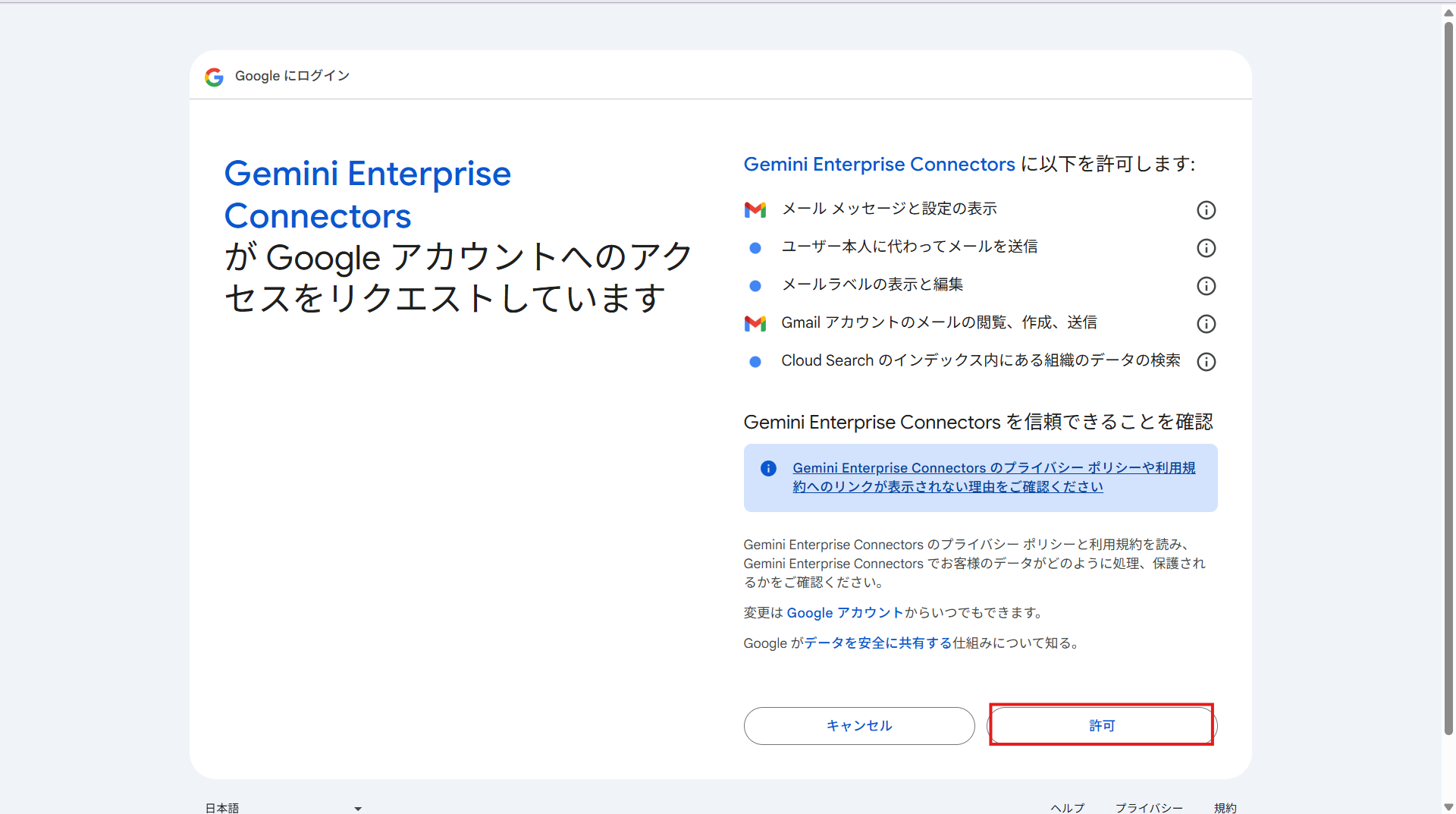
Task: Click the 許可 allow button
Action: point(1102,726)
